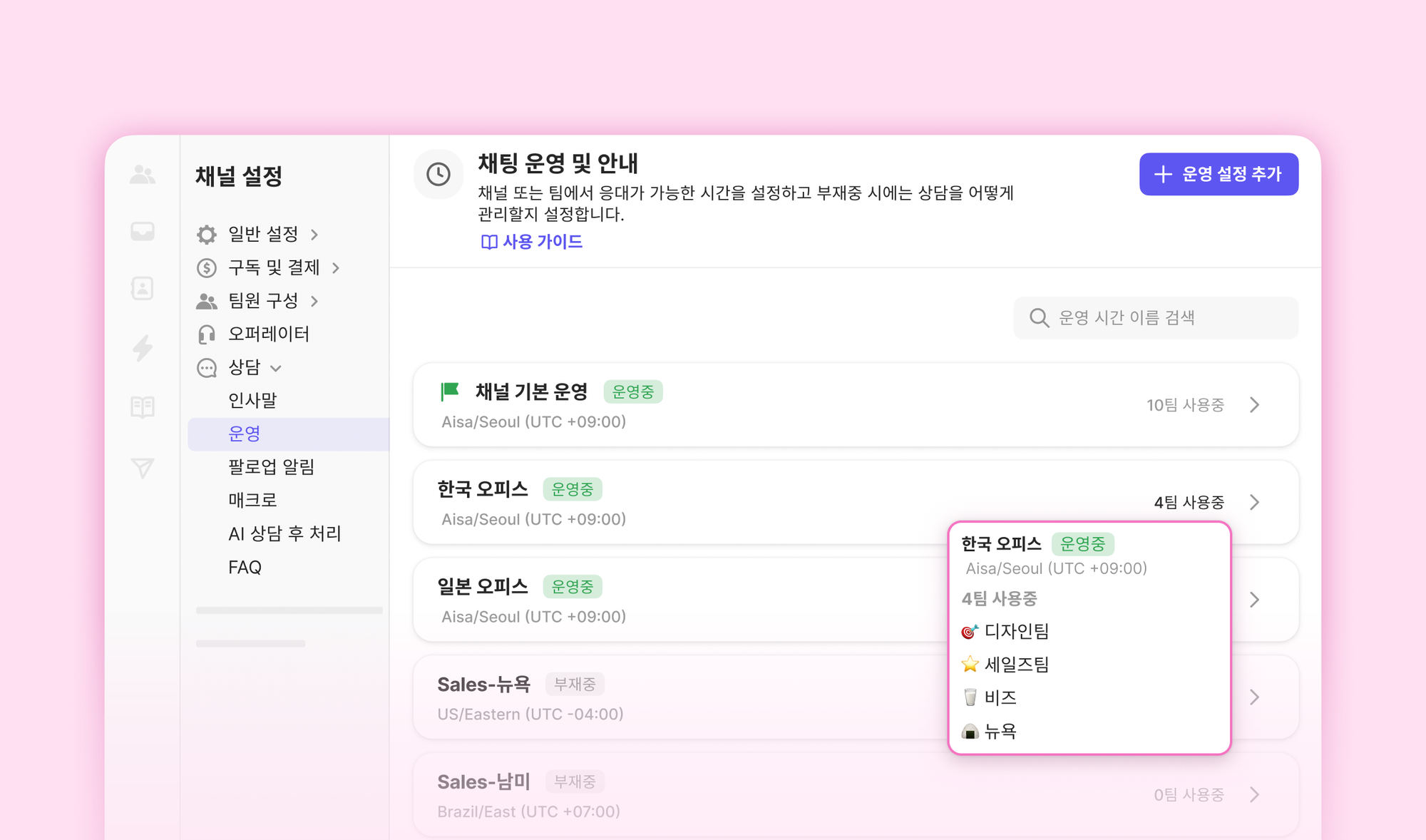Open the inbox icon in left rail
This screenshot has height=840, width=1426.
143,232
